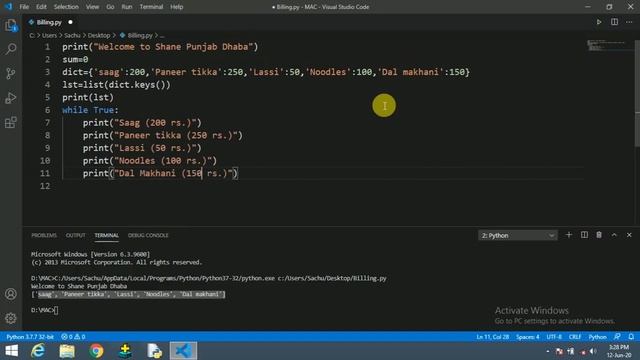Open the Manage gear menu
Screen dimensions: 640x360
click(11, 318)
